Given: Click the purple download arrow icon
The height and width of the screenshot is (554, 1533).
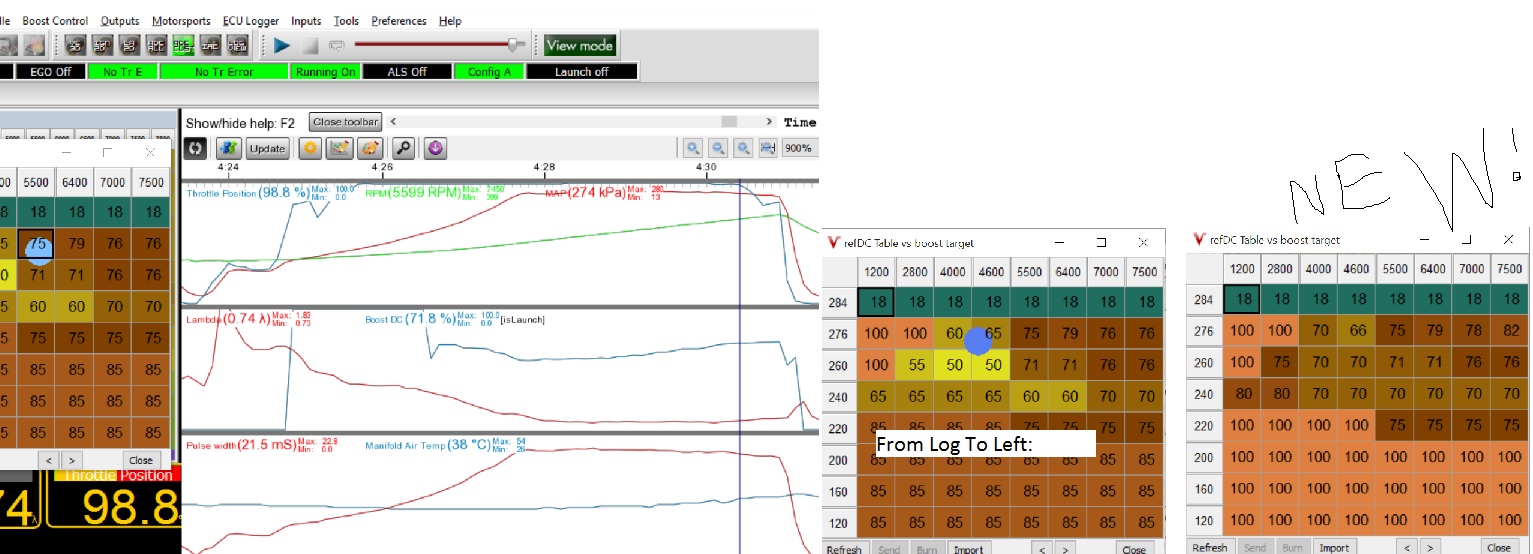Looking at the screenshot, I should pos(435,148).
